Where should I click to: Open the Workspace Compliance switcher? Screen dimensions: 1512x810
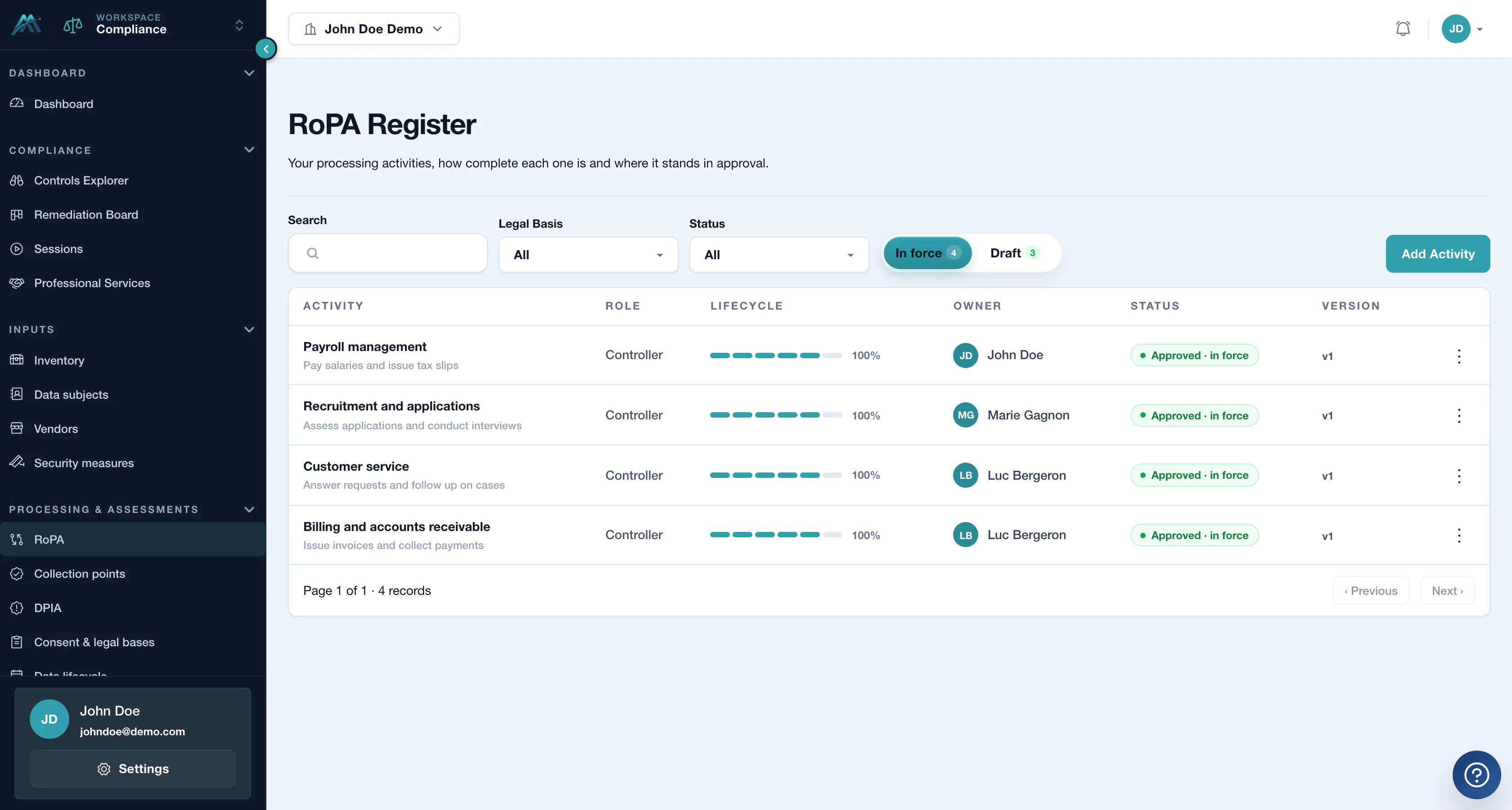154,25
